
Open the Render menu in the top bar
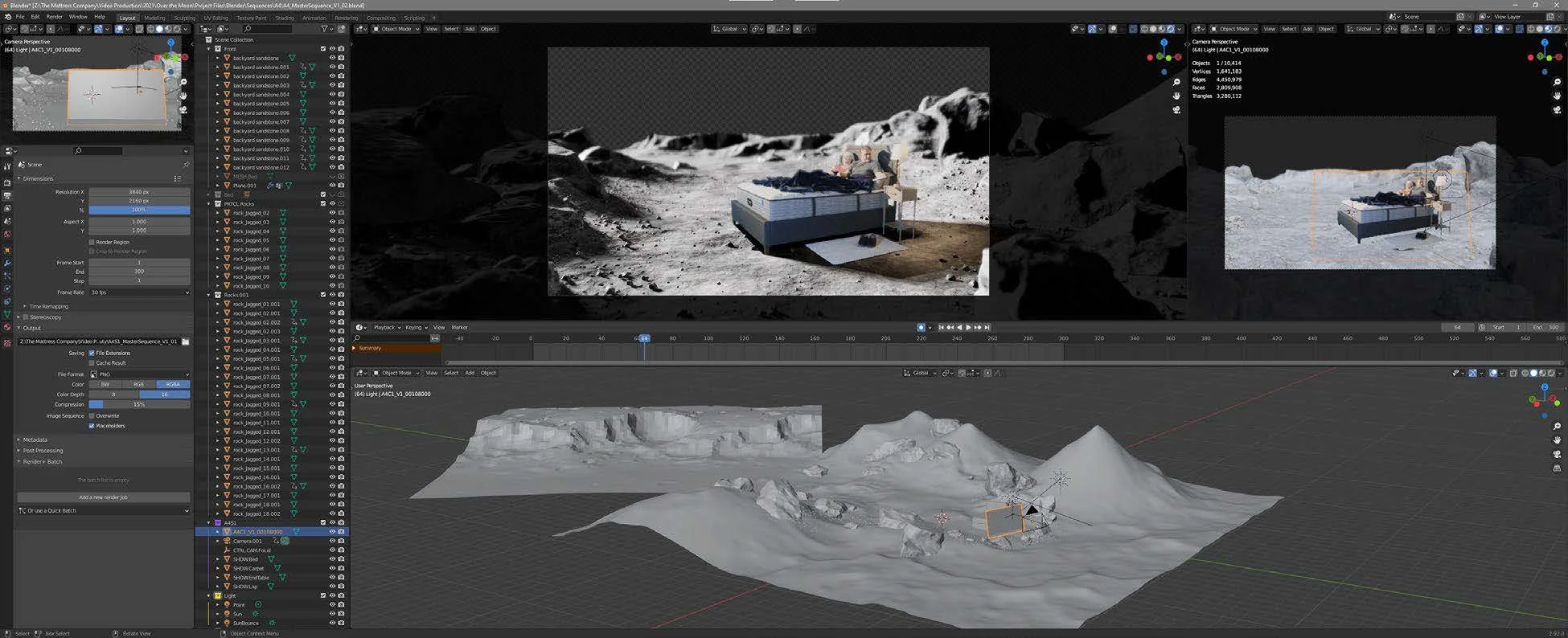[x=54, y=17]
